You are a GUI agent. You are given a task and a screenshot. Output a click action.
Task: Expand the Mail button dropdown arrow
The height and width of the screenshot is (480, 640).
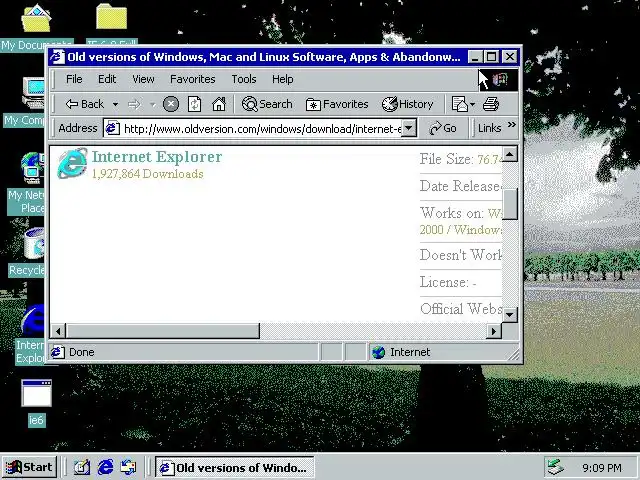pos(472,105)
